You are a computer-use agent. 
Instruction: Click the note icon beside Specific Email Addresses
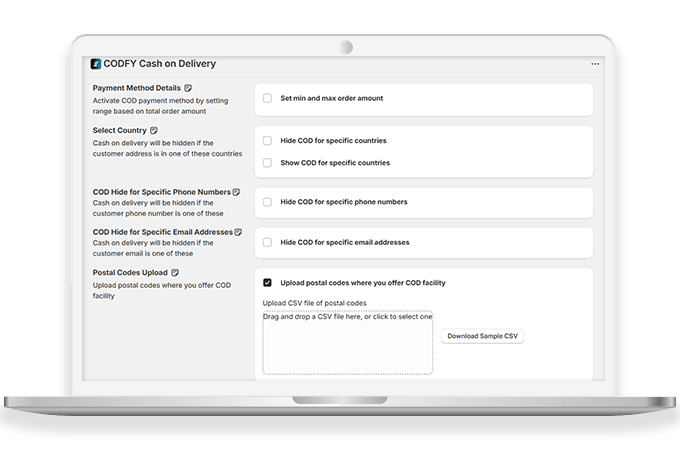tap(239, 232)
